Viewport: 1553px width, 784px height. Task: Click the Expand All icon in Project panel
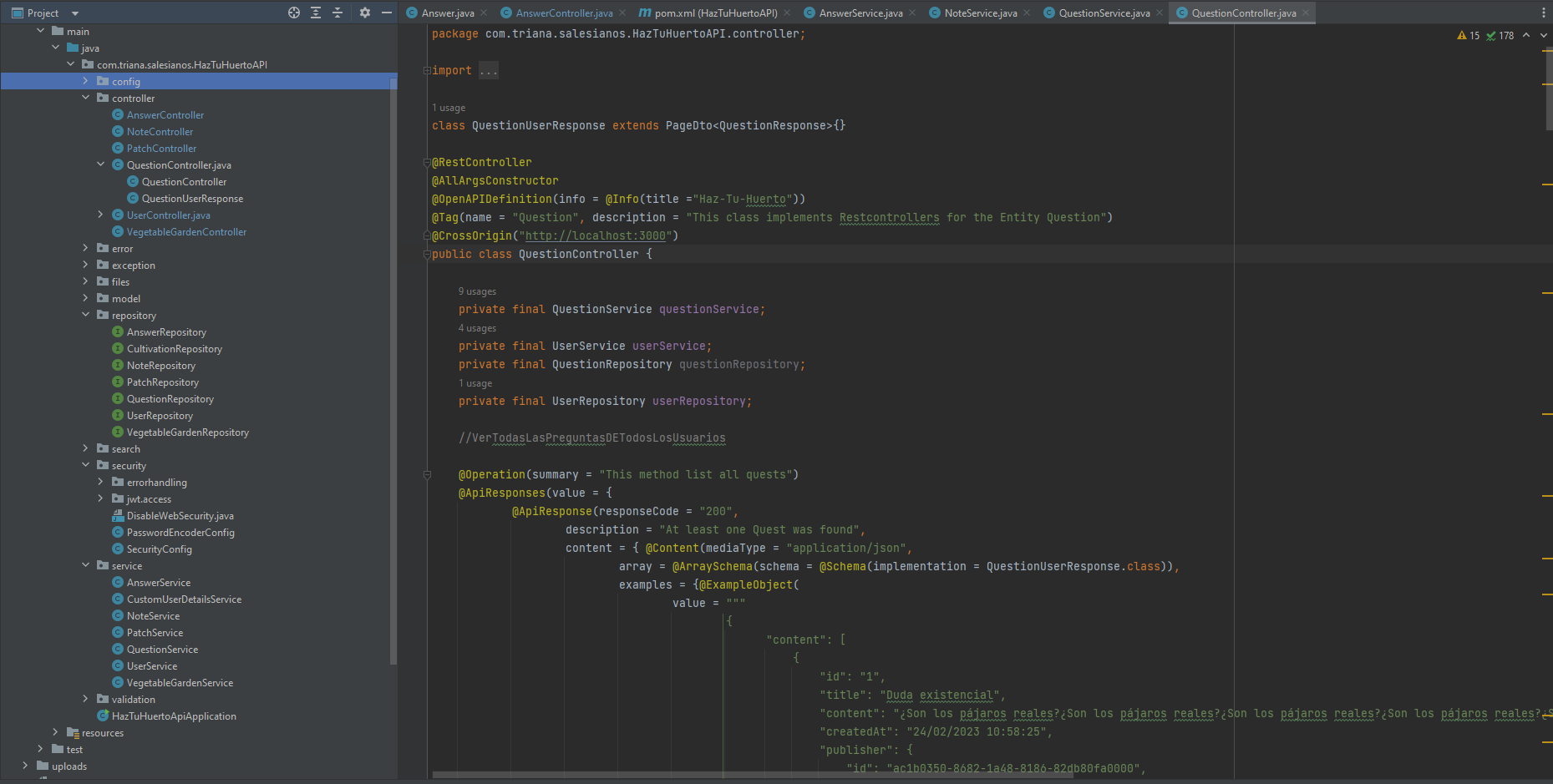click(316, 13)
